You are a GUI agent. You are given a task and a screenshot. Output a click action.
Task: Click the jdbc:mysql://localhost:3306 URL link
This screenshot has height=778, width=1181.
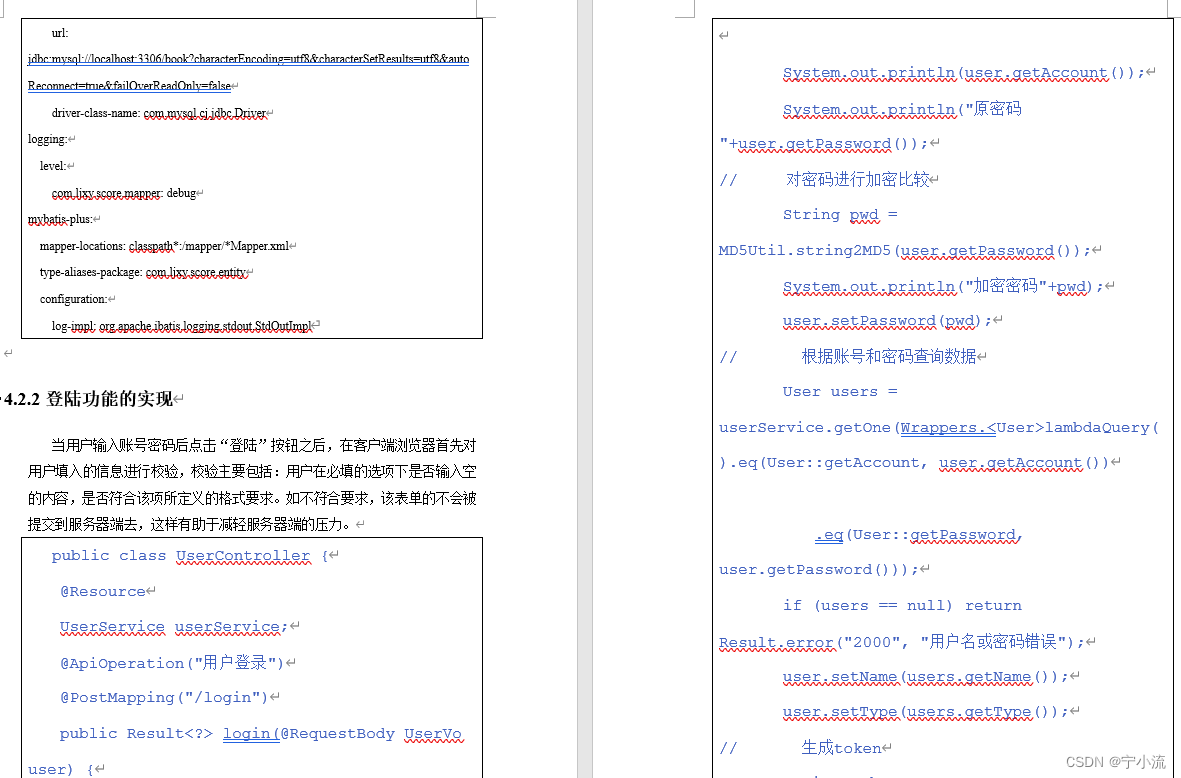(249, 59)
